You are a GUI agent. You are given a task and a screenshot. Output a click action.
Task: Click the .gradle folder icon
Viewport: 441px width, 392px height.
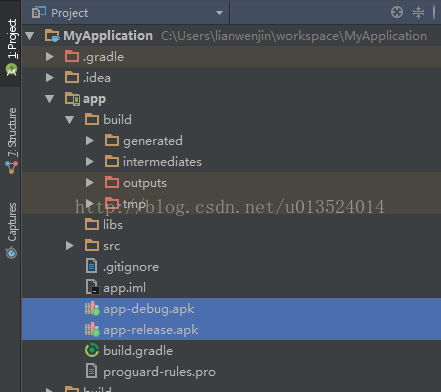click(x=72, y=56)
